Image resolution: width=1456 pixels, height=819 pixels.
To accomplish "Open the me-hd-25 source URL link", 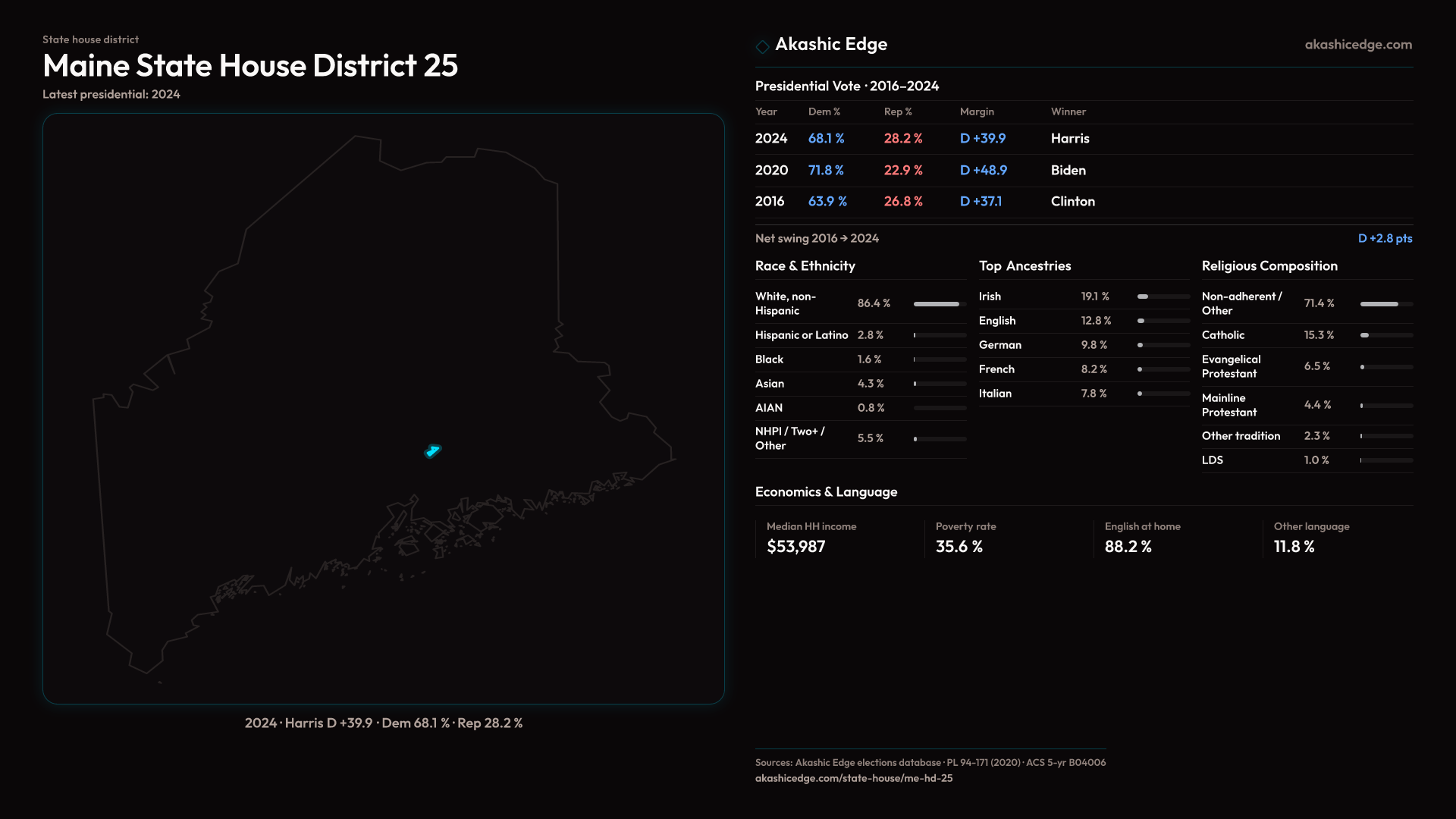I will (854, 778).
